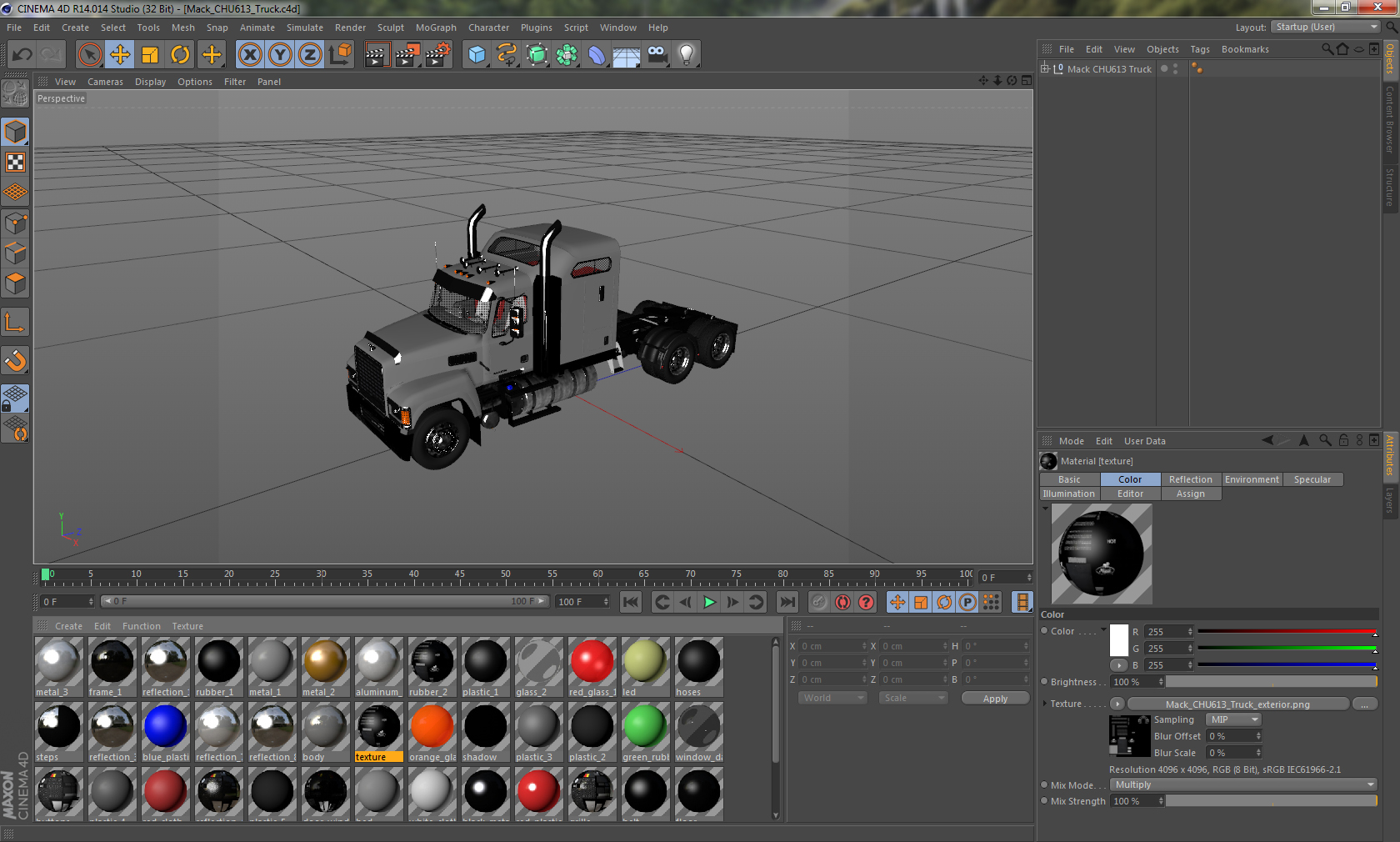Toggle the Mix Mode animation dot
Screen dimensions: 1400x842
(1045, 784)
